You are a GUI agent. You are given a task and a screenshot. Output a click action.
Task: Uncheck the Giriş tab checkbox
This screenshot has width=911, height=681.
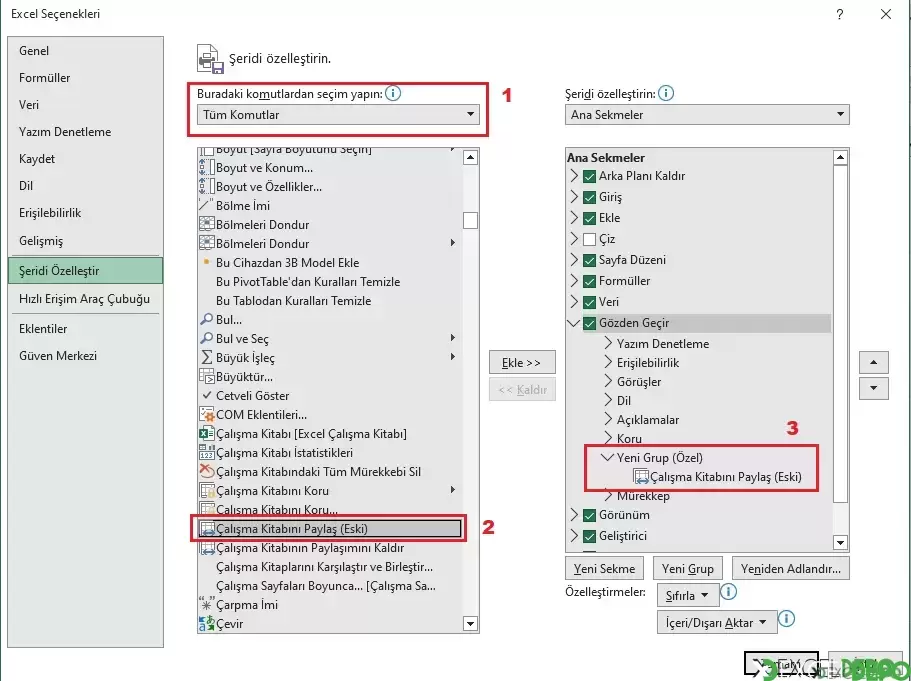[589, 197]
